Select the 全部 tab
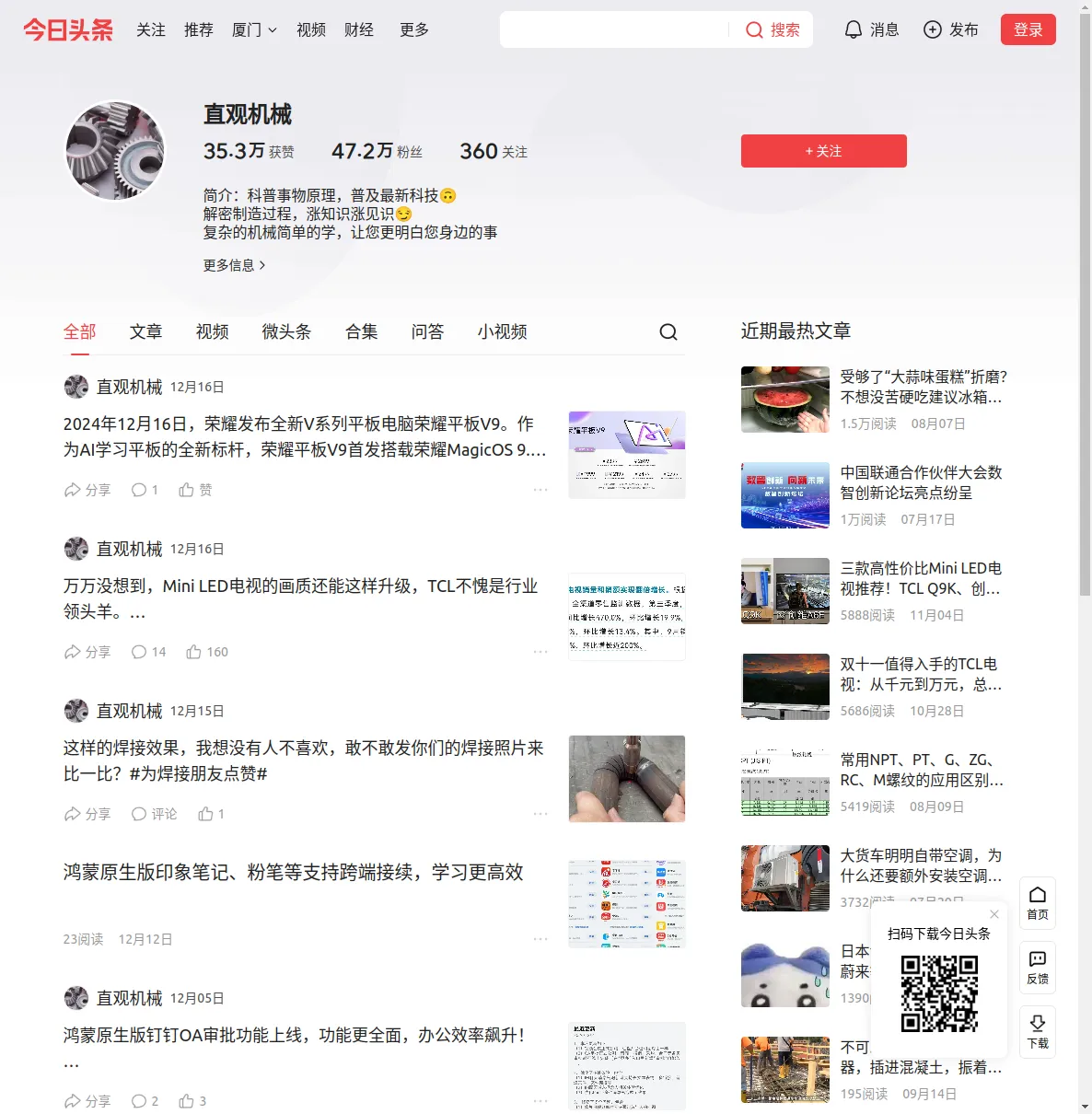The height and width of the screenshot is (1114, 1092). tap(79, 331)
